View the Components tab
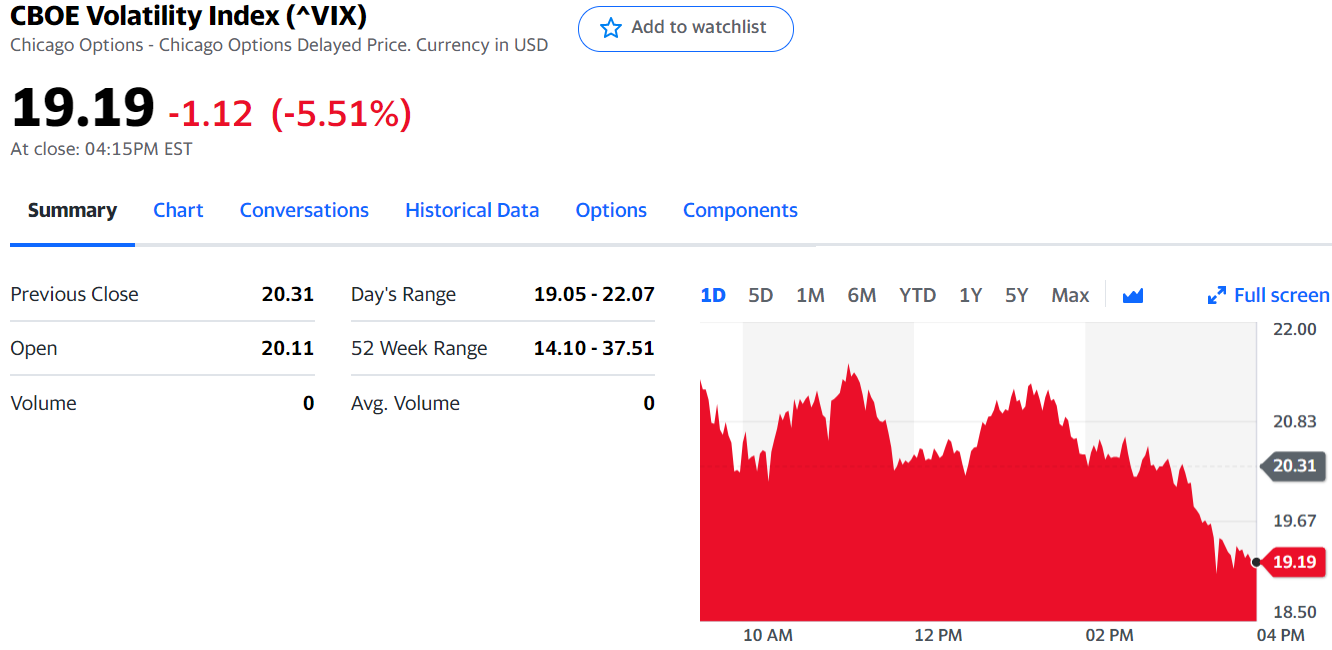The image size is (1332, 650). (x=740, y=210)
